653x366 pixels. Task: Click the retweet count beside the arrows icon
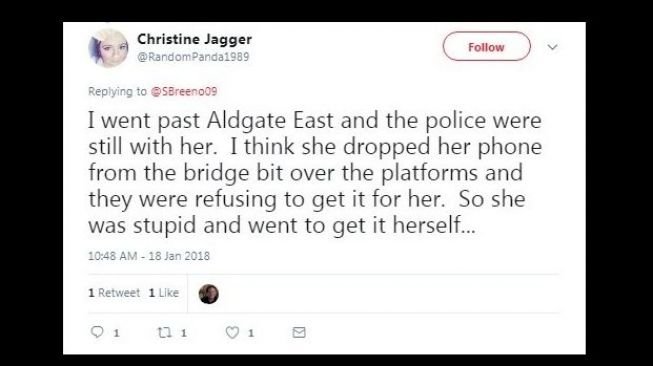click(184, 333)
